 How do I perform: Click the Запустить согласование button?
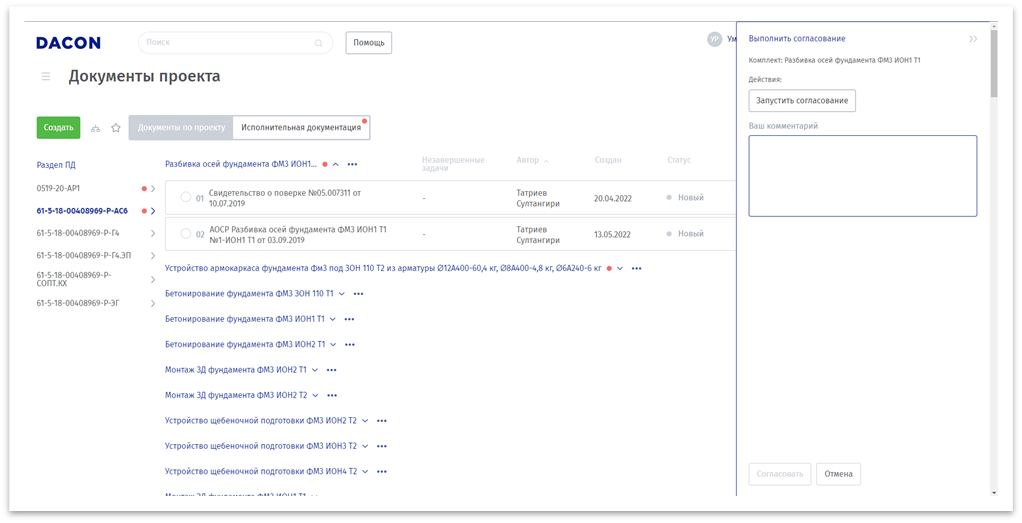click(802, 101)
